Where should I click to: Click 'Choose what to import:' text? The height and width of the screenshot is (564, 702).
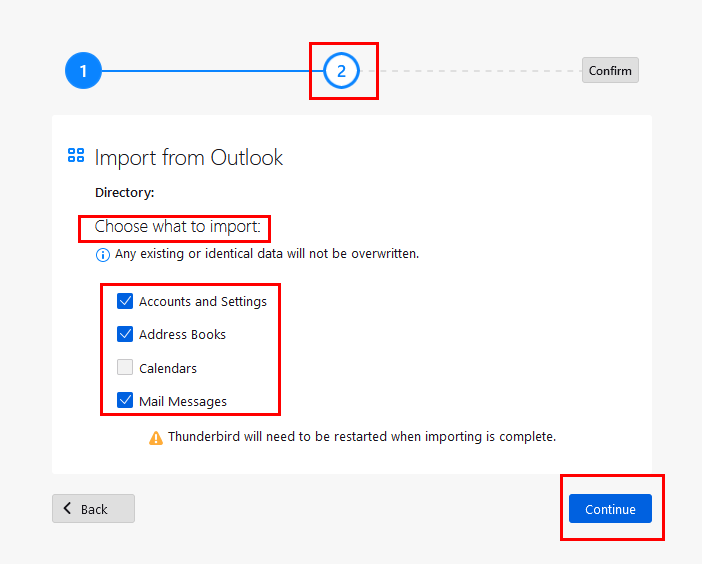(x=177, y=226)
